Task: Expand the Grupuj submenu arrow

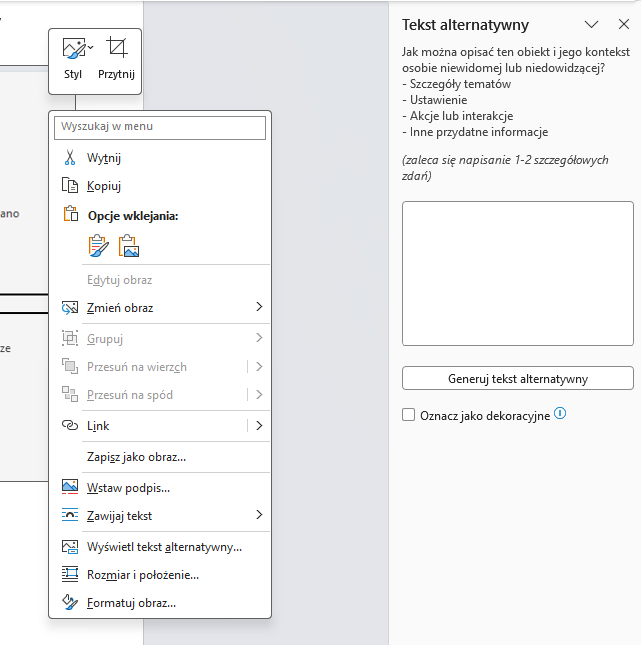Action: (259, 338)
